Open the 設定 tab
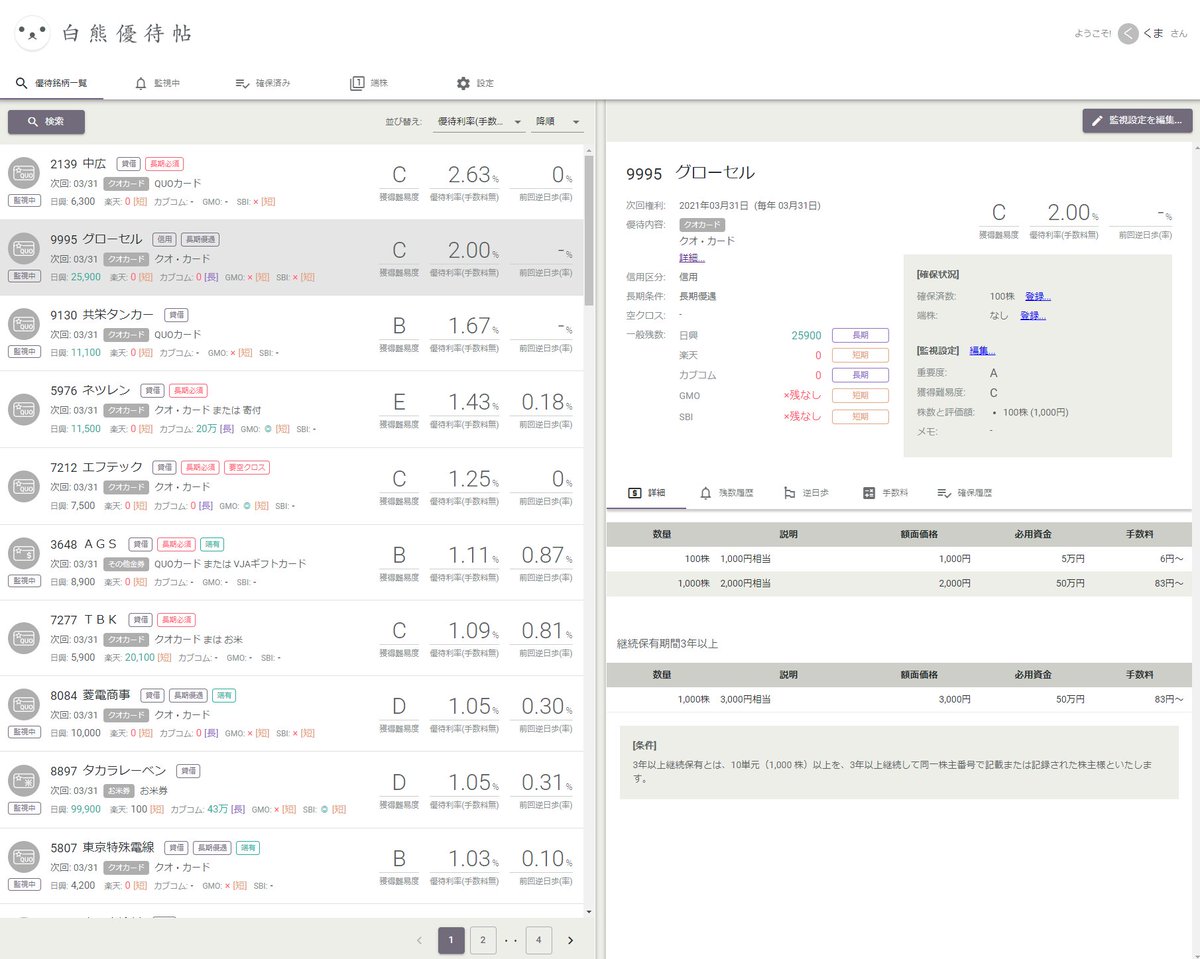Image resolution: width=1200 pixels, height=959 pixels. (x=475, y=83)
